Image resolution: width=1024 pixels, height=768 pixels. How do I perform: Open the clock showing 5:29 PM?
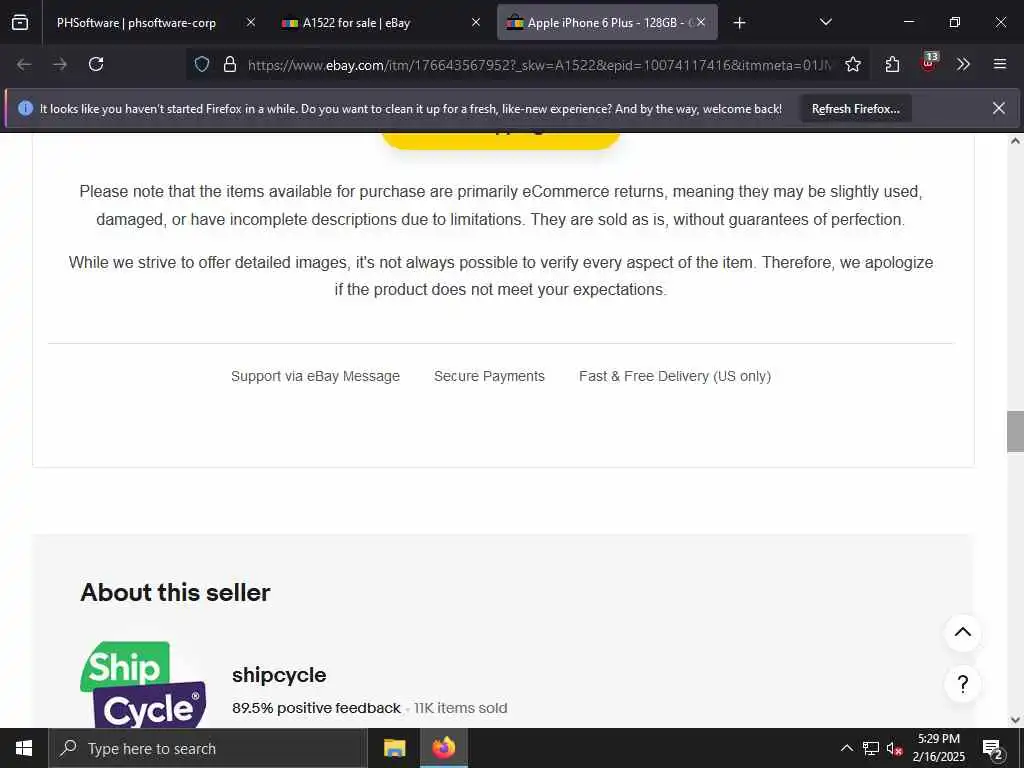pyautogui.click(x=938, y=748)
